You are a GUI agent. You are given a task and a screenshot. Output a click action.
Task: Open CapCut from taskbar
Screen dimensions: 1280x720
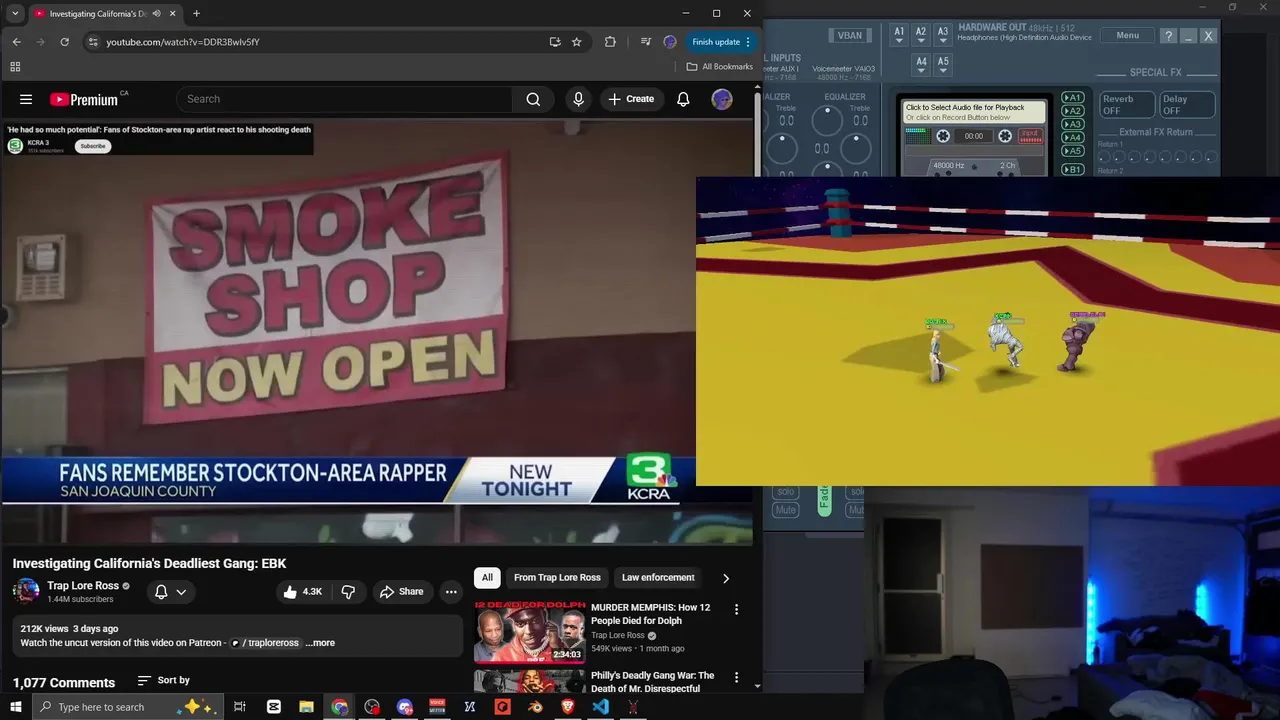click(x=274, y=707)
